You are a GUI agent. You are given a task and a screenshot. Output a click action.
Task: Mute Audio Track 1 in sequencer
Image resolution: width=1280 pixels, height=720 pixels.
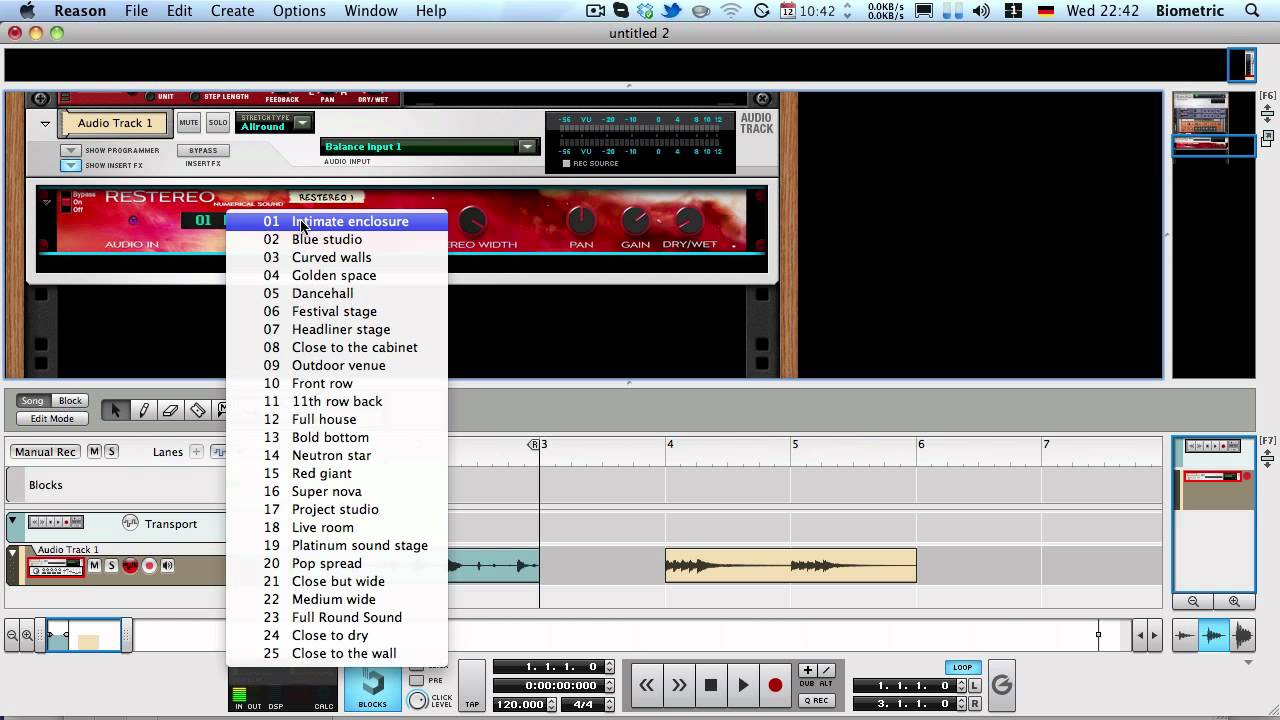pyautogui.click(x=94, y=566)
